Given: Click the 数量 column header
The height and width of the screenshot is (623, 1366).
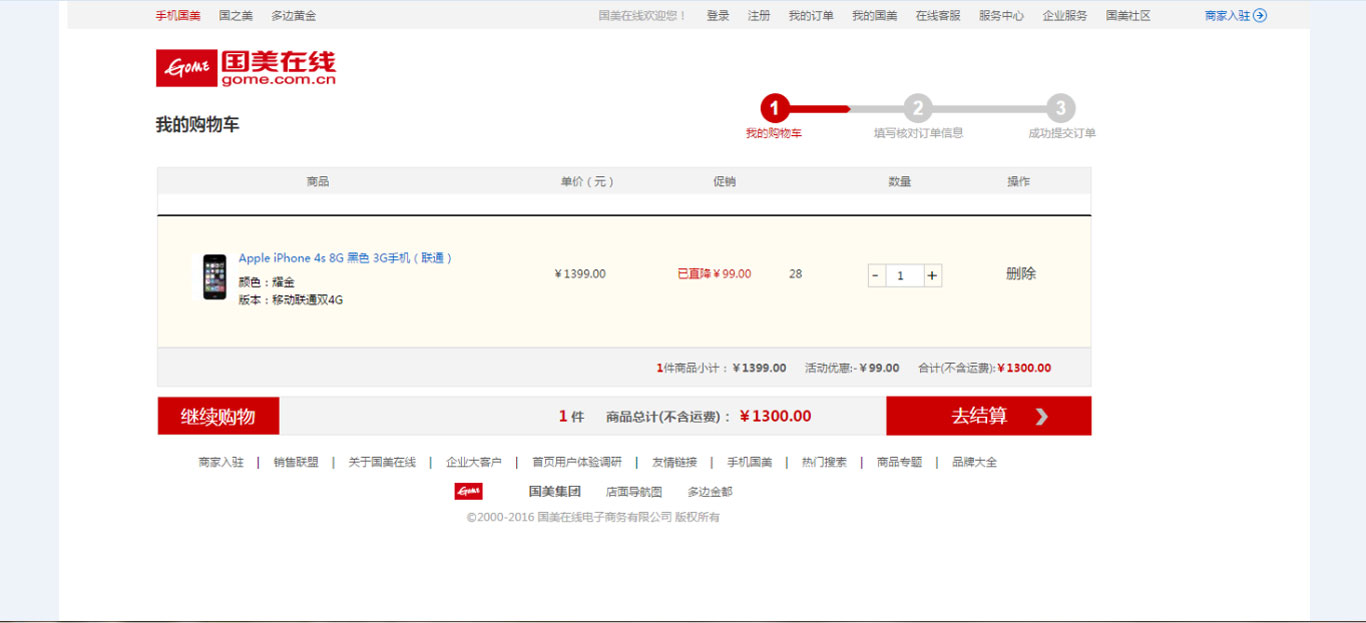Looking at the screenshot, I should click(x=900, y=181).
